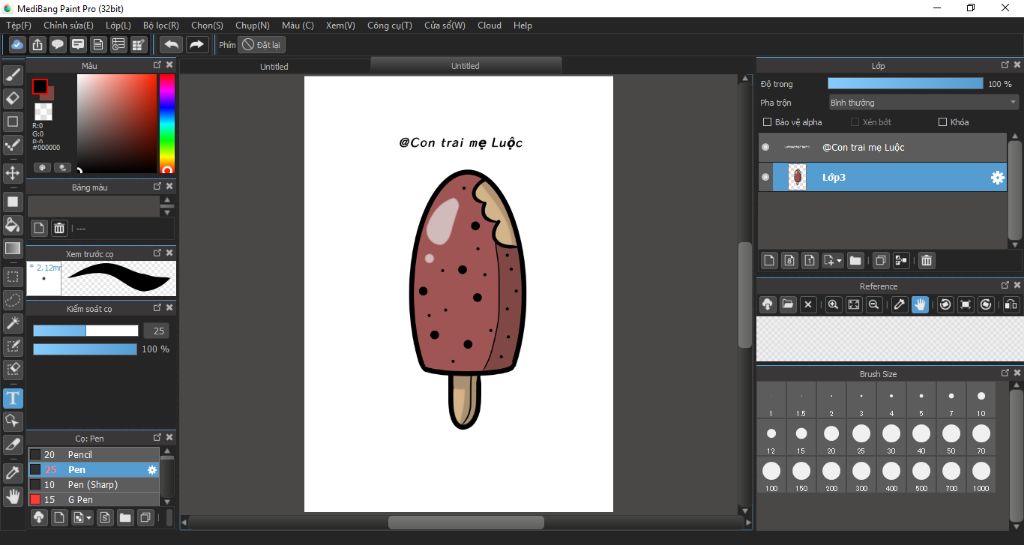1024x545 pixels.
Task: Select the Select Eraser tool
Action: point(12,369)
